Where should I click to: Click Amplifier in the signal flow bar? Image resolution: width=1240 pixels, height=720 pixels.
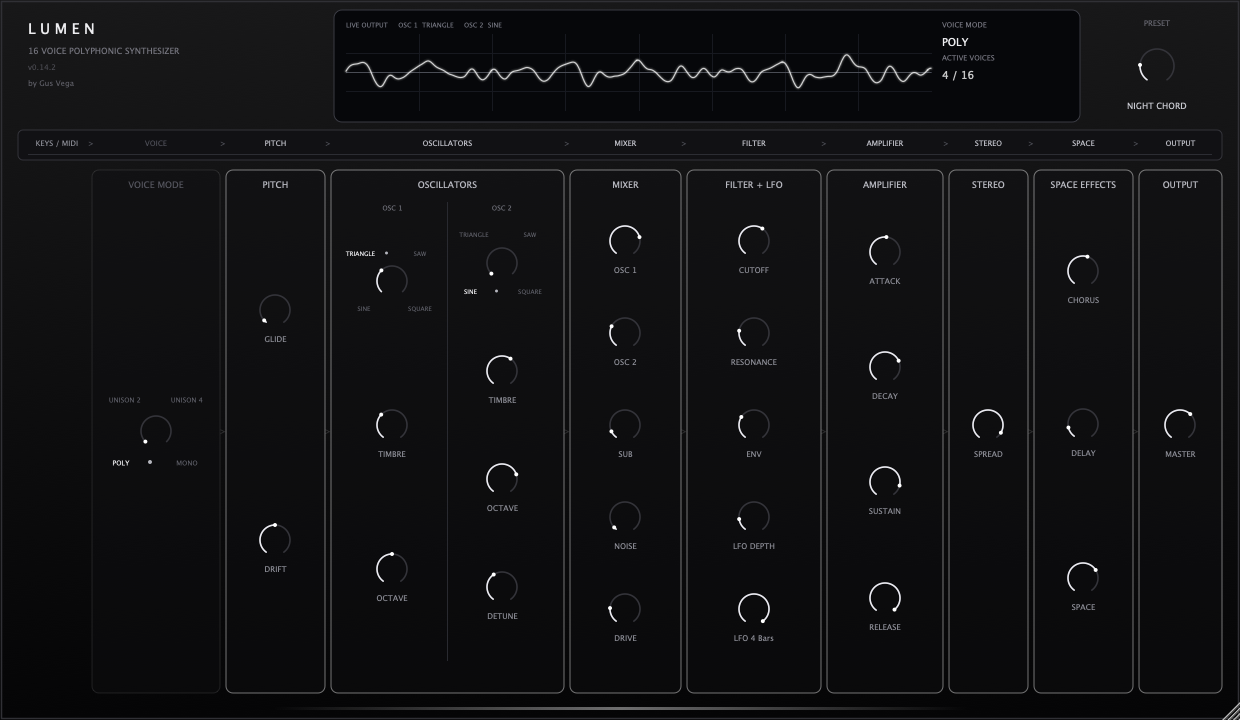pyautogui.click(x=885, y=143)
